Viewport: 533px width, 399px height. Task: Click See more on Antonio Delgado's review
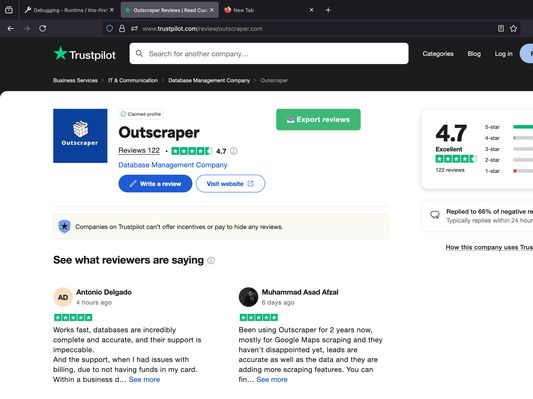144,380
